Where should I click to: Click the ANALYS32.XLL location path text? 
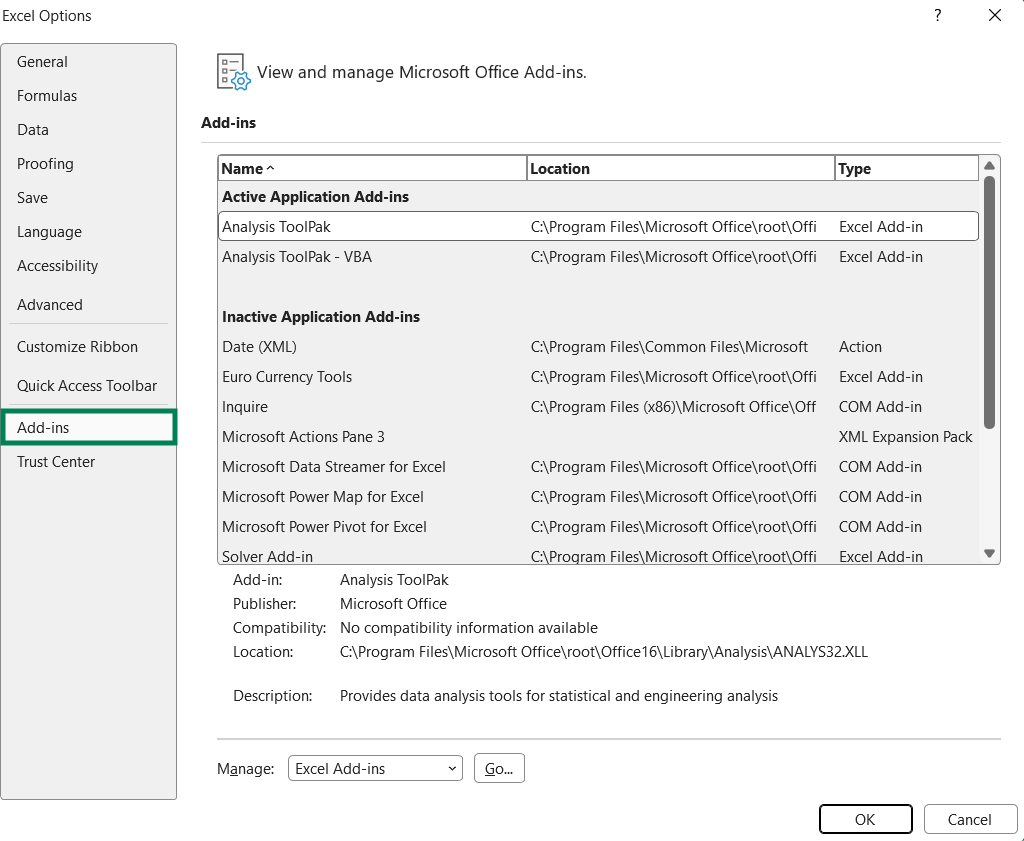point(603,652)
